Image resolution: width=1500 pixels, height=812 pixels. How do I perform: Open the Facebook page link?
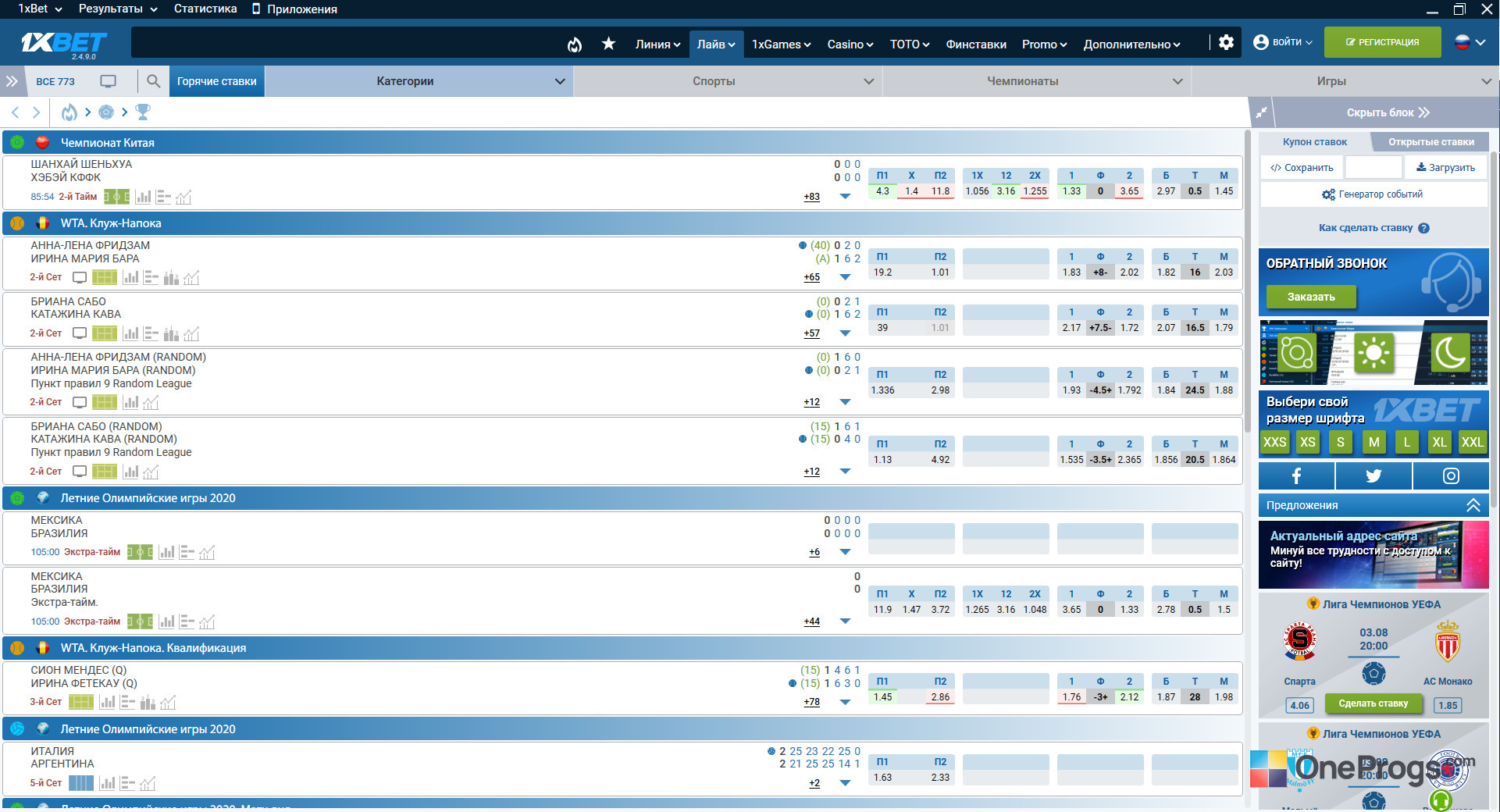pyautogui.click(x=1296, y=475)
